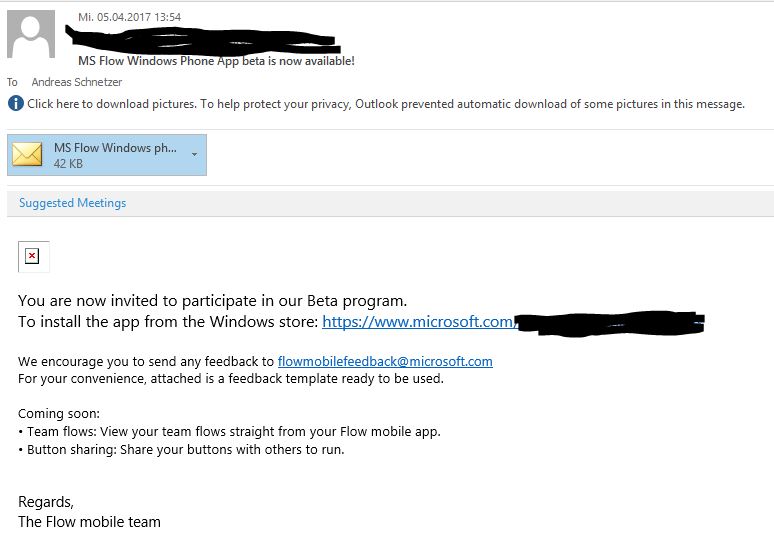Open the https://www.microsoft.com link

click(x=419, y=322)
